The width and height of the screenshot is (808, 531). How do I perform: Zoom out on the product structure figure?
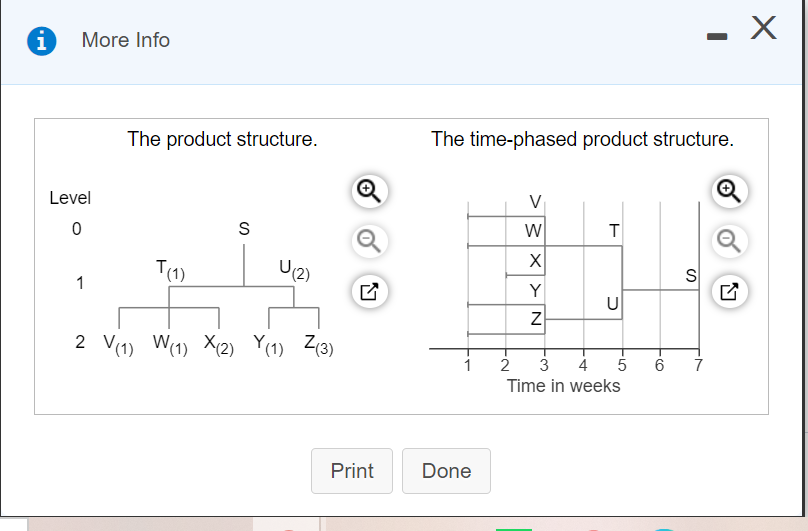(368, 240)
